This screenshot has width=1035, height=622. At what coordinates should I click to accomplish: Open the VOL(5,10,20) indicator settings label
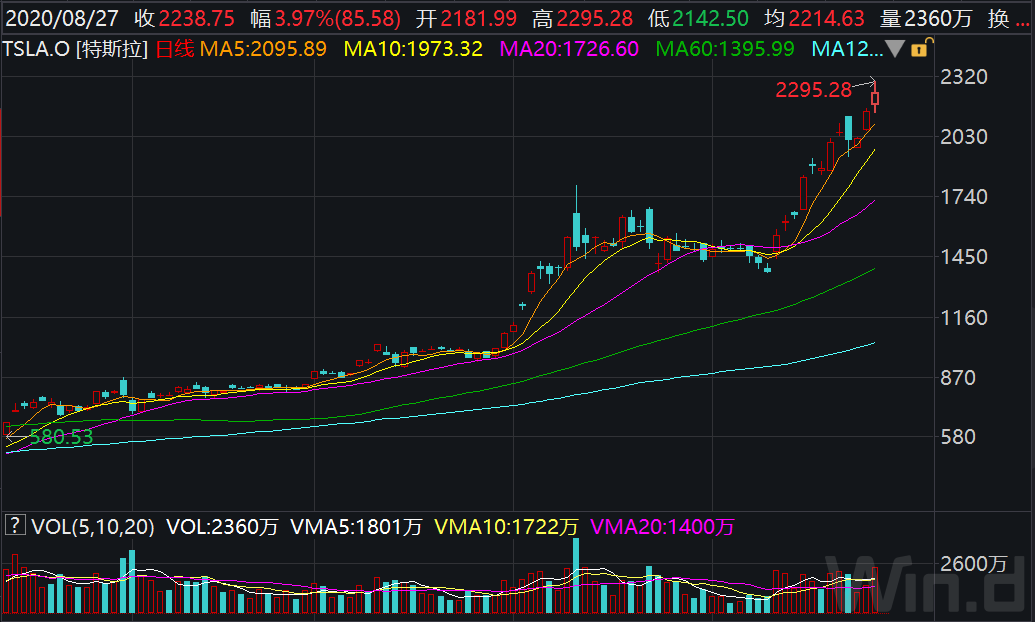tap(93, 526)
